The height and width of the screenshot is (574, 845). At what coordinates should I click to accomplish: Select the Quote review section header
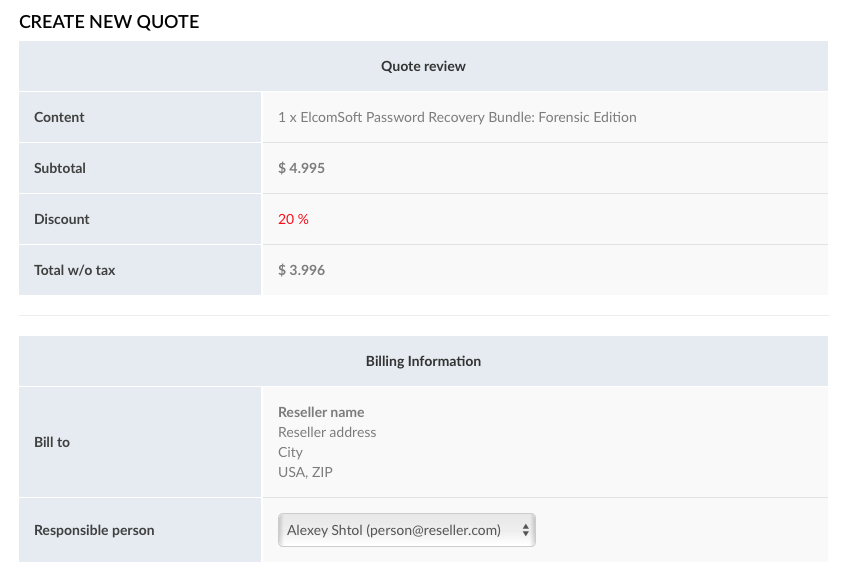coord(423,66)
